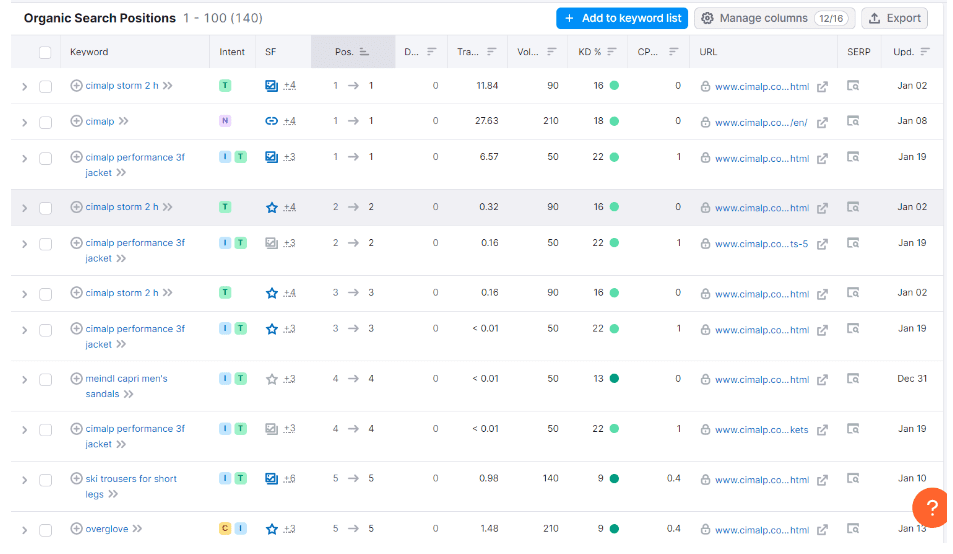This screenshot has height=554, width=953.
Task: Open the www.cimalp.co.../en/ URL link
Action: pos(761,123)
